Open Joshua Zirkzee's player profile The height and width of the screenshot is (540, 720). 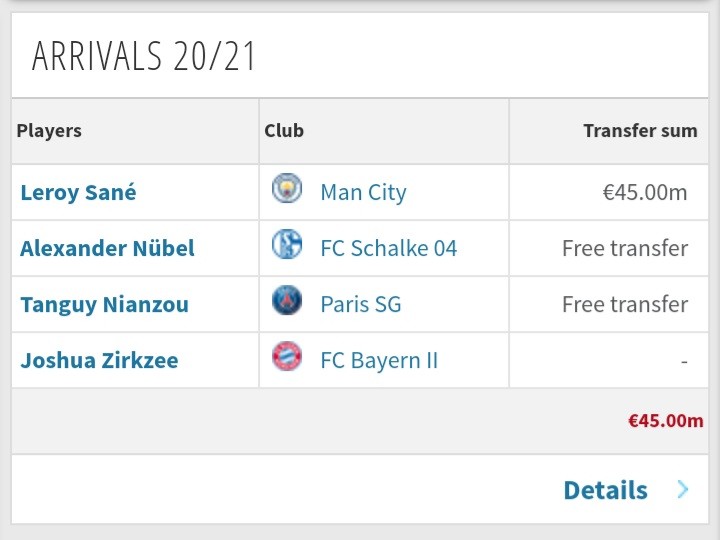tap(99, 360)
